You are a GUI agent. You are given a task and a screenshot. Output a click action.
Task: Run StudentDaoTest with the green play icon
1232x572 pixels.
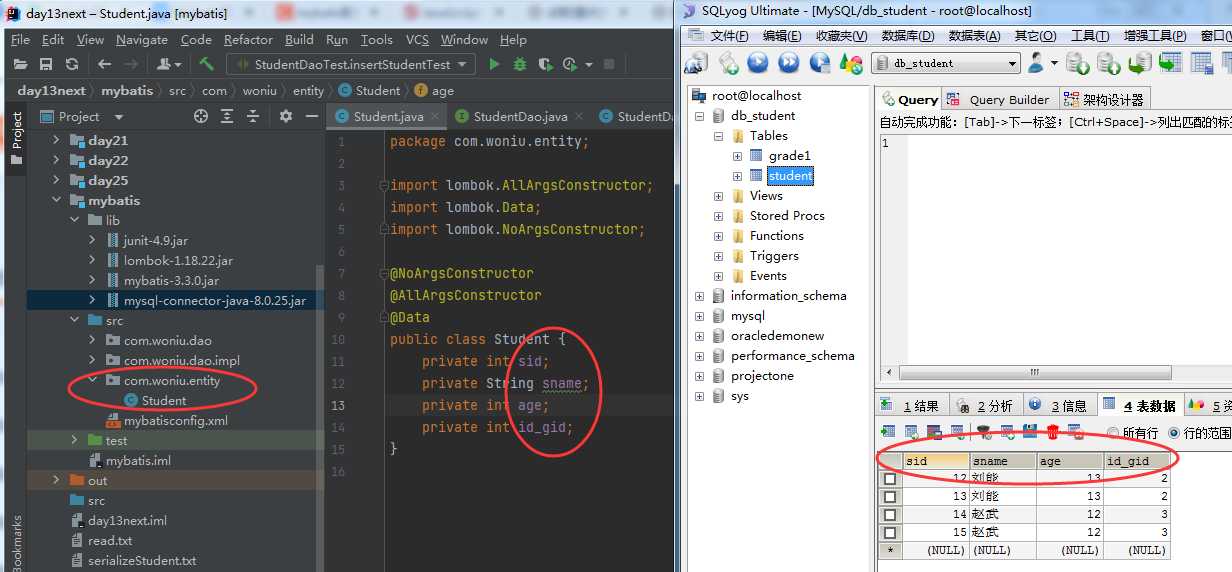click(x=494, y=64)
